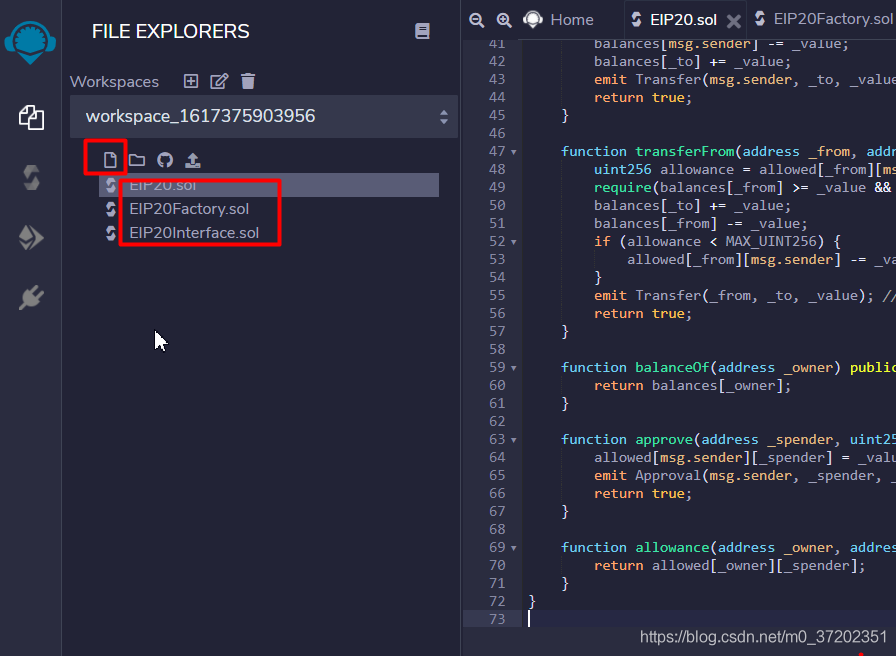Click 'uint256 allowance' on line 48
The width and height of the screenshot is (896, 656).
(x=664, y=170)
